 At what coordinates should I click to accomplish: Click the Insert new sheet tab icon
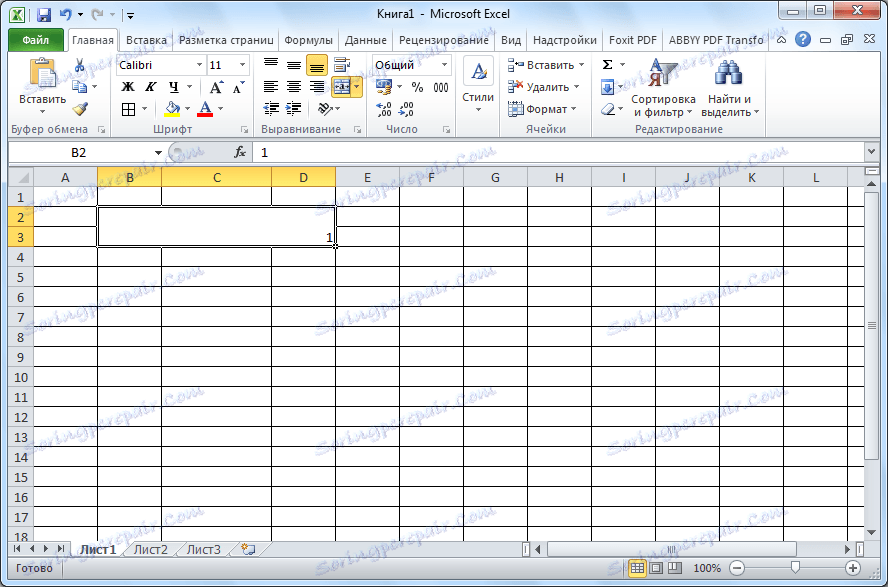tap(248, 549)
